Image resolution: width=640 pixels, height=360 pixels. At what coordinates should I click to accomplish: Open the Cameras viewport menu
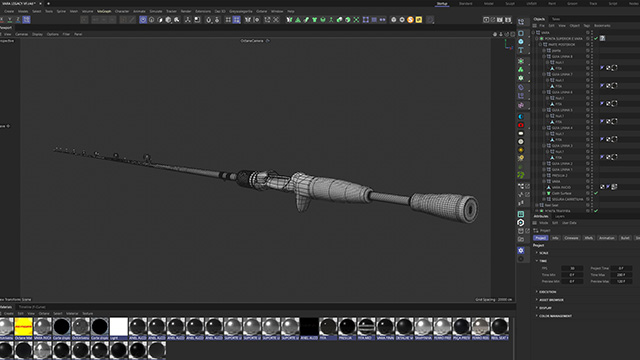pos(22,34)
